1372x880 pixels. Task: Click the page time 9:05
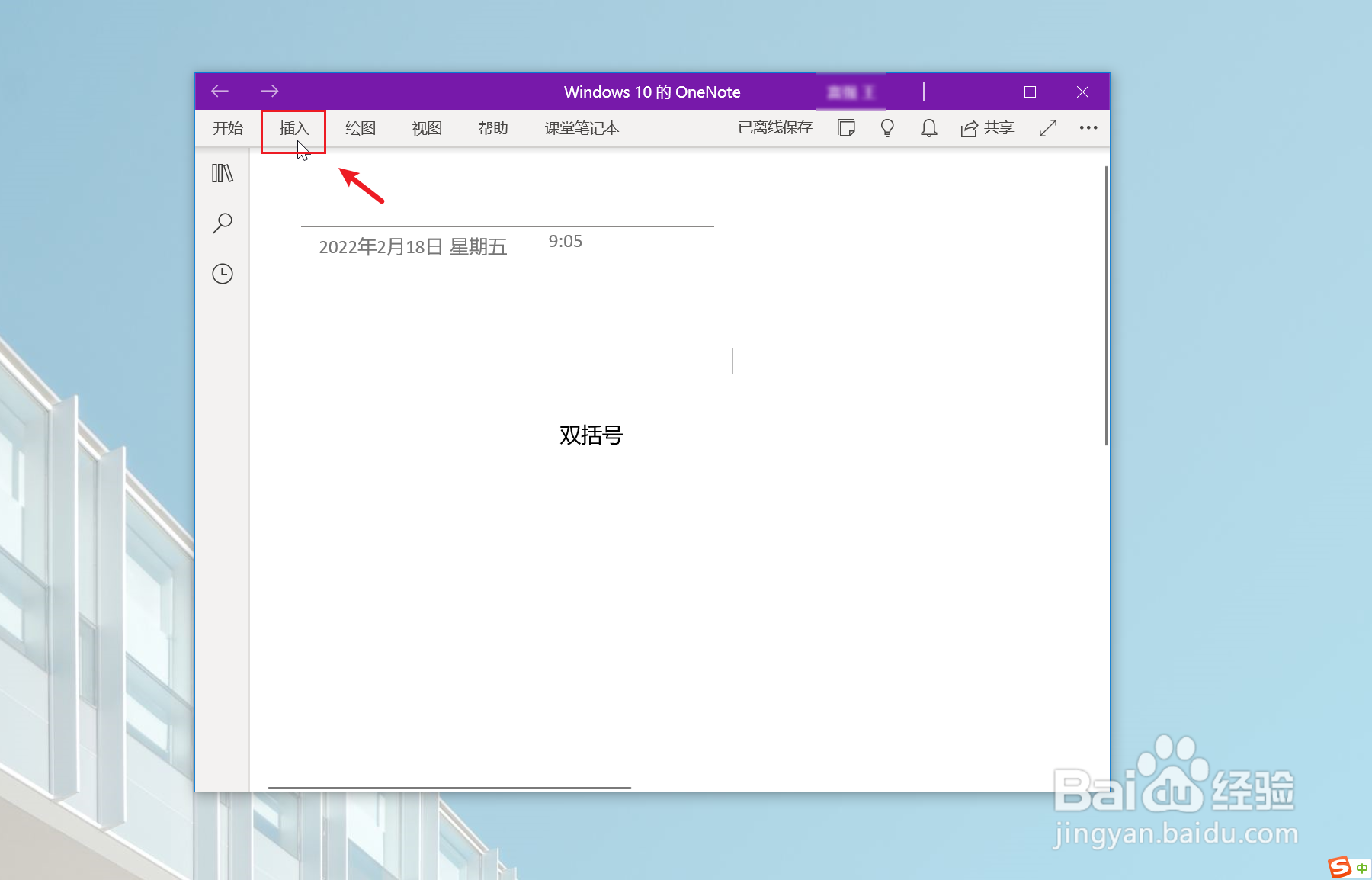click(x=566, y=241)
